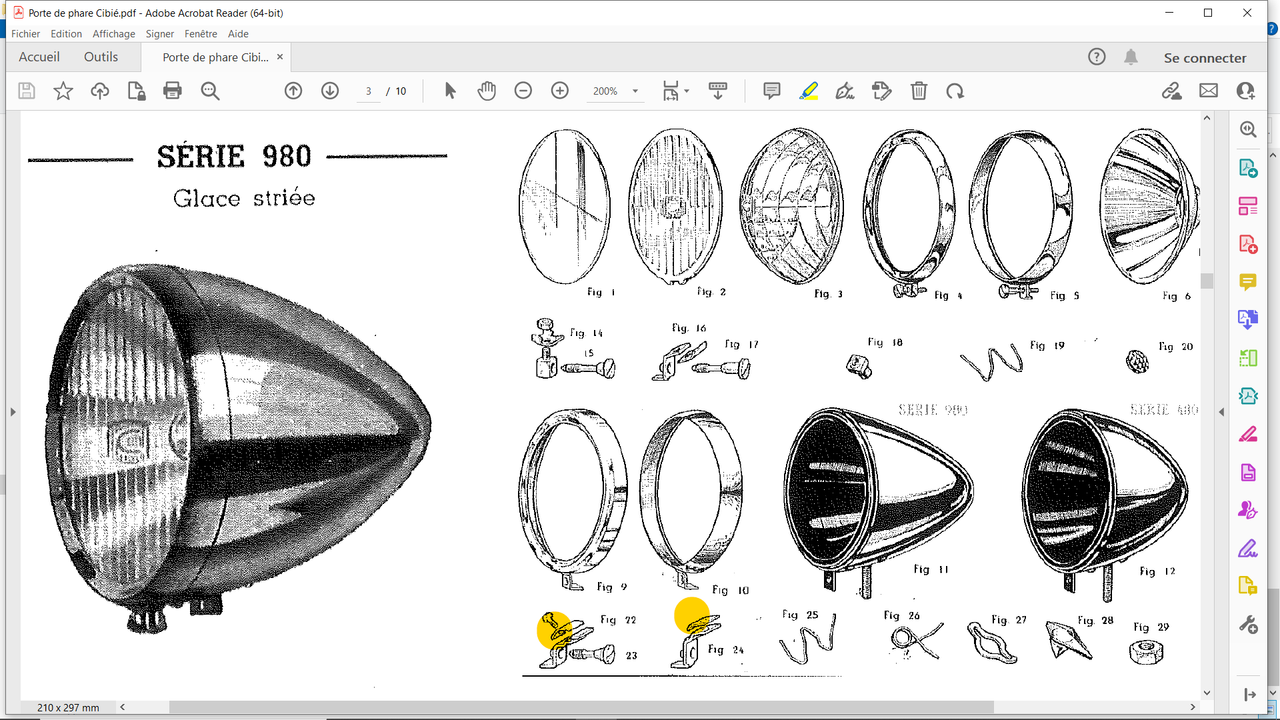This screenshot has width=1280, height=720.
Task: Zoom in with the plus button
Action: pos(560,91)
